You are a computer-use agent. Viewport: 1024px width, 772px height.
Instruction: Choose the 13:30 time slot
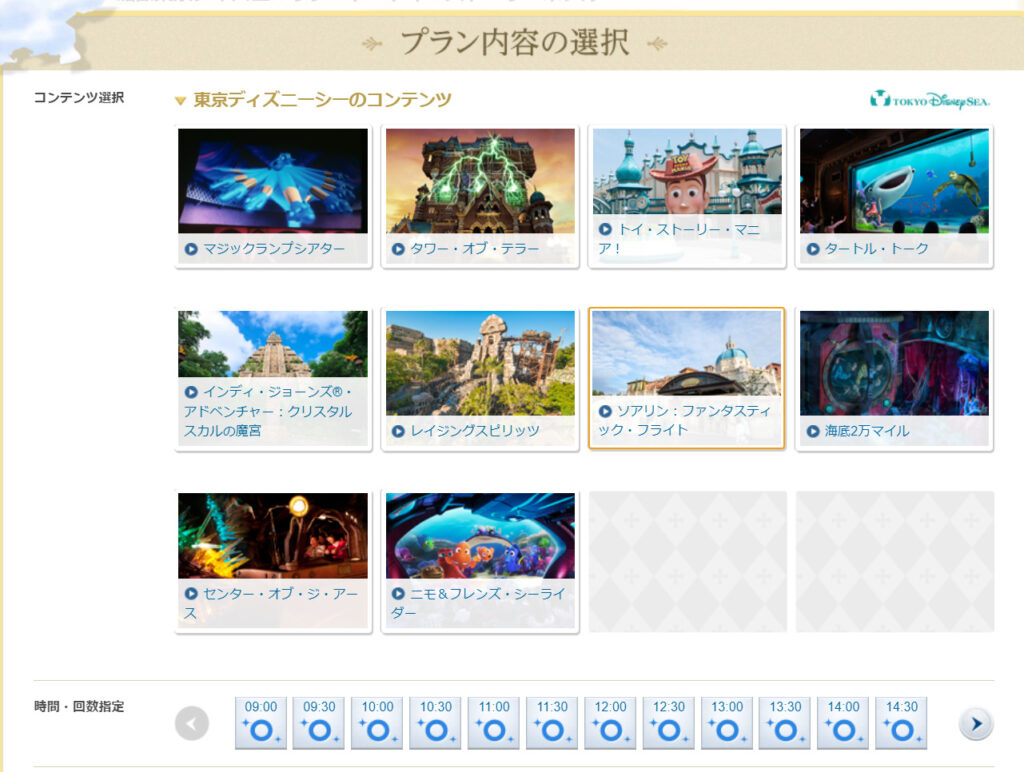click(x=785, y=722)
